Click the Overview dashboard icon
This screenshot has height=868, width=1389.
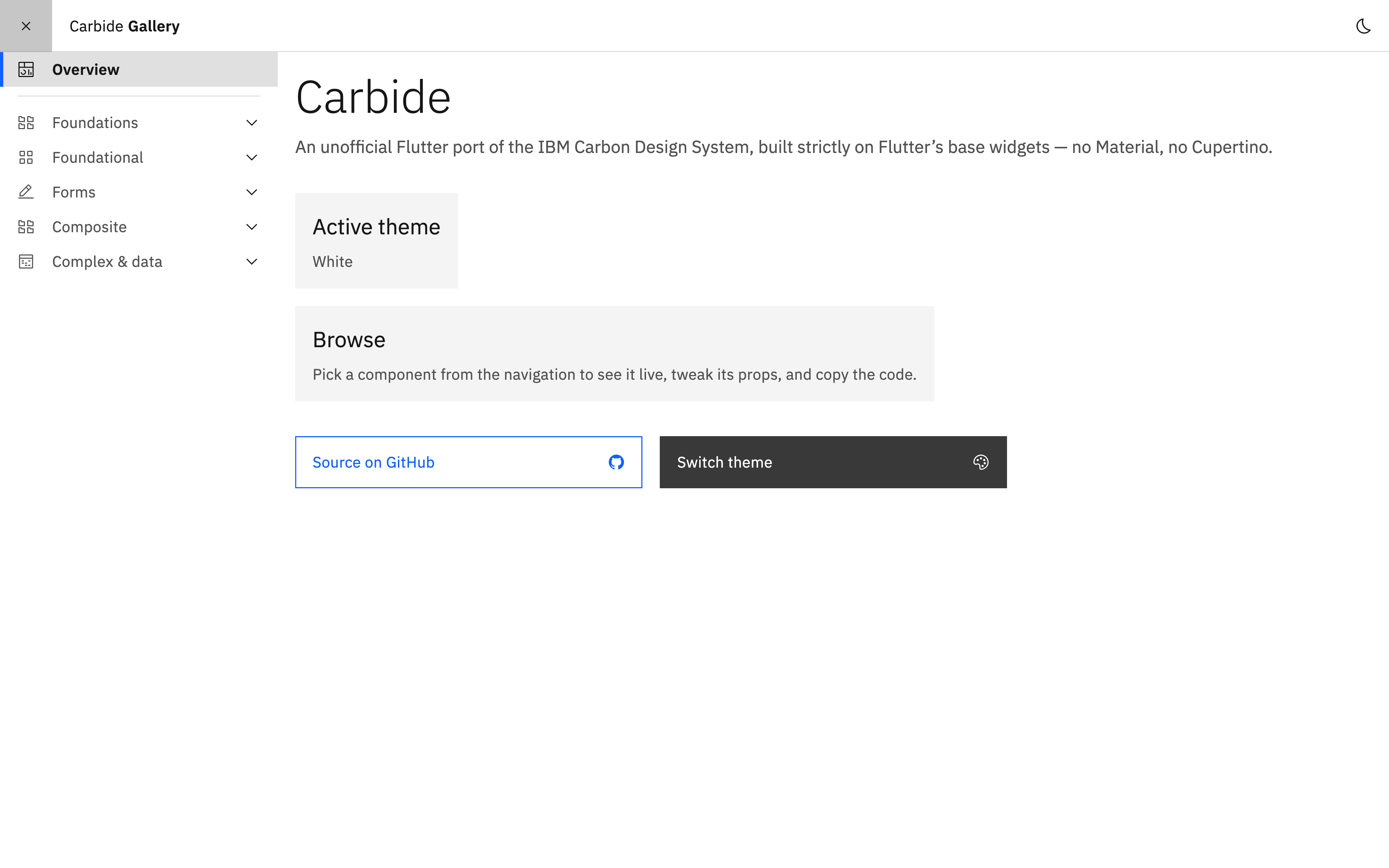(26, 69)
